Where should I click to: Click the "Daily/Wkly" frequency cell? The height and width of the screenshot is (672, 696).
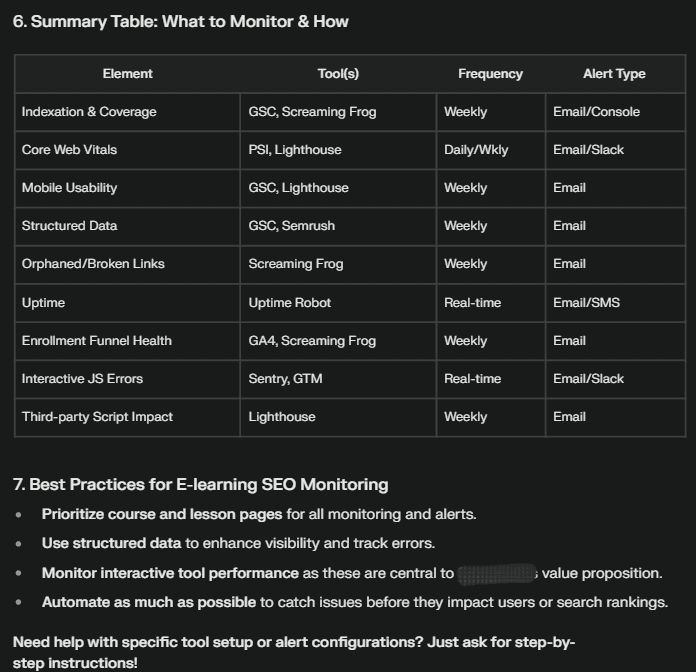pyautogui.click(x=476, y=150)
